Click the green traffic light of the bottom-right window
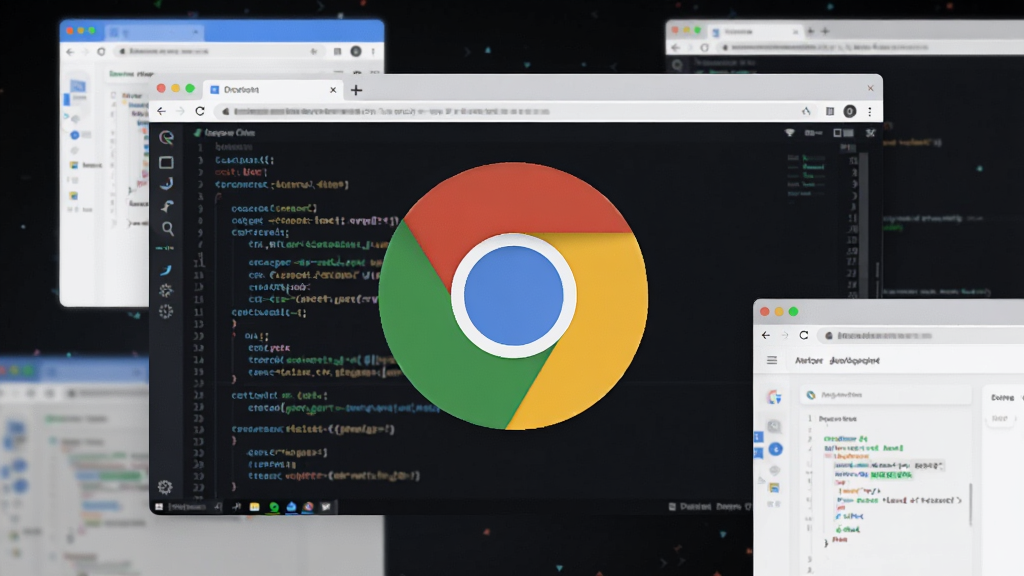This screenshot has height=576, width=1024. pyautogui.click(x=793, y=312)
